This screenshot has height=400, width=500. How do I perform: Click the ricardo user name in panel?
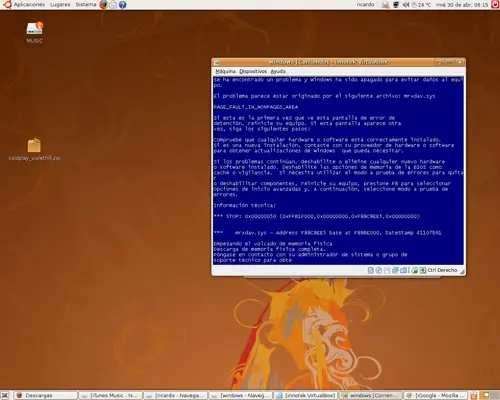point(365,5)
